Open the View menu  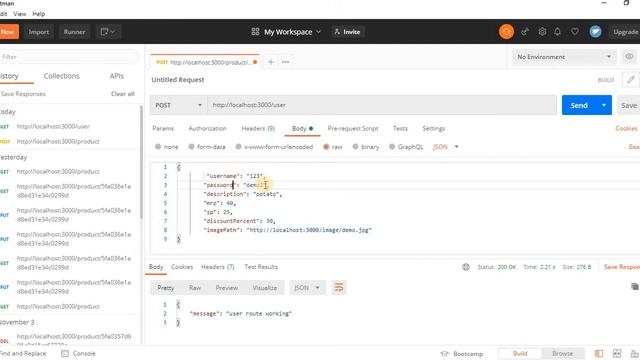tap(20, 14)
